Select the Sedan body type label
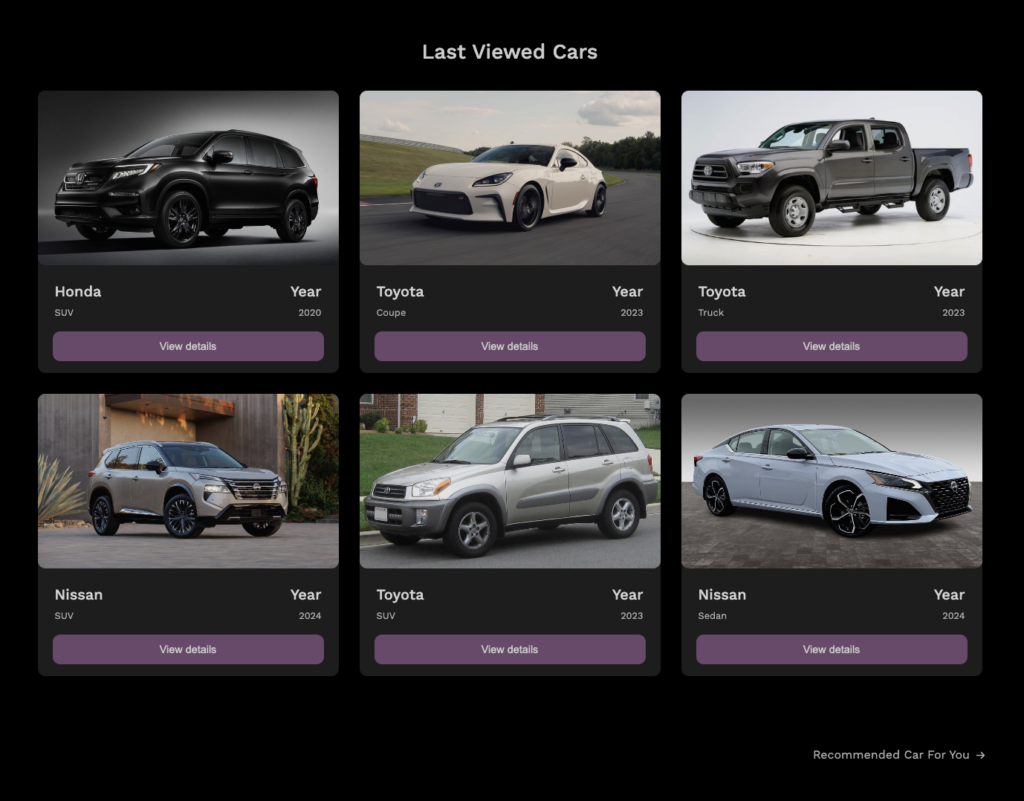1024x801 pixels. (712, 616)
